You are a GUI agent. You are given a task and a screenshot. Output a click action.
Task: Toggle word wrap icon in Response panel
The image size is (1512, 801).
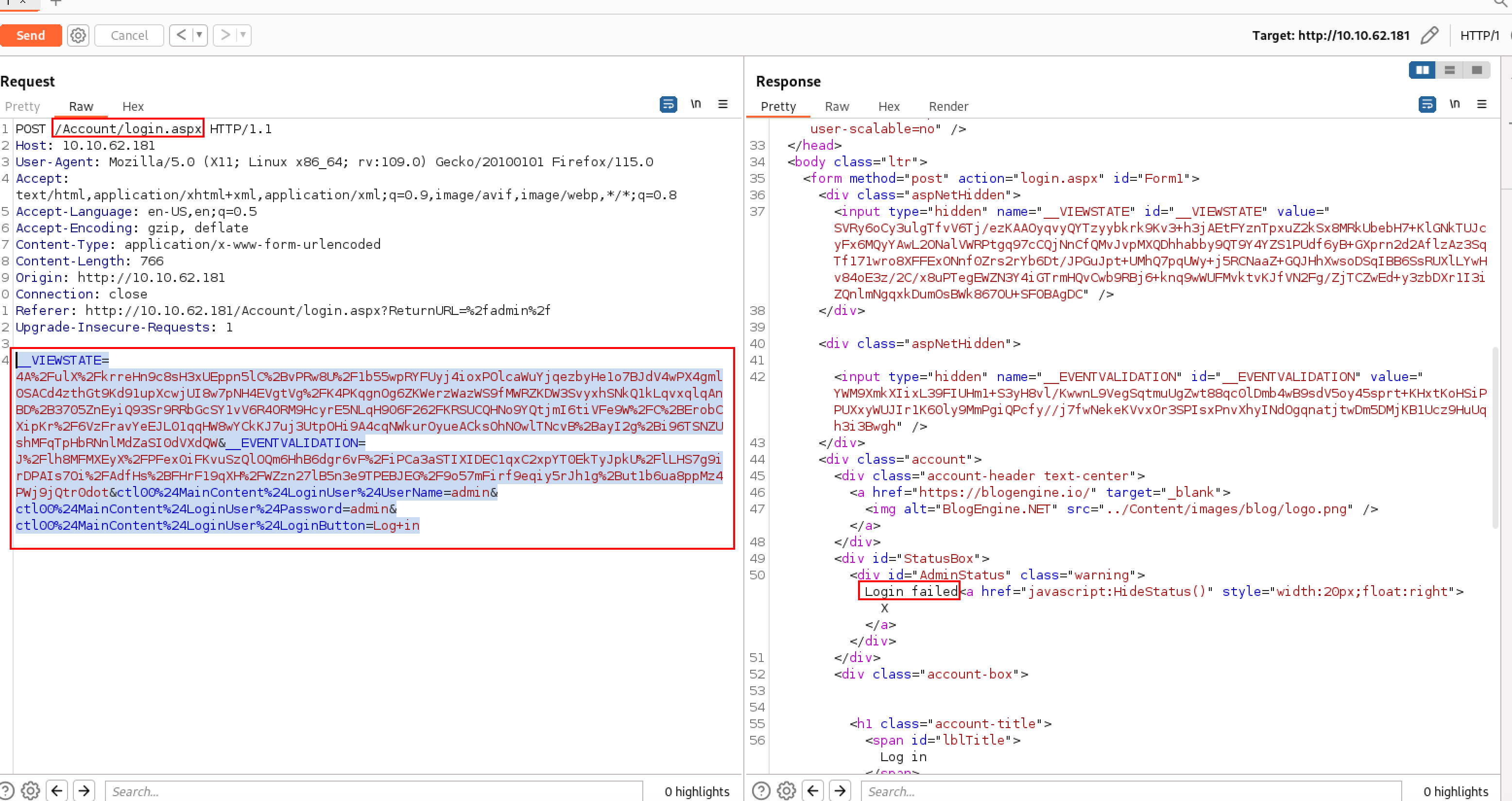click(x=1426, y=104)
